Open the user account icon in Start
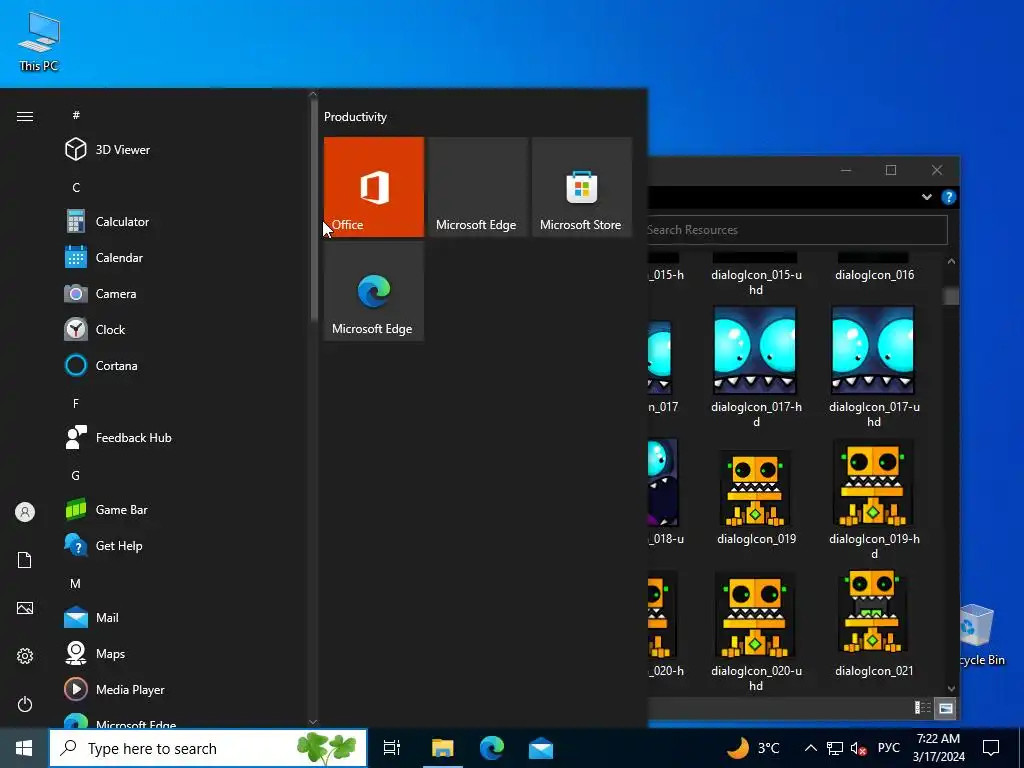This screenshot has height=768, width=1024. point(25,512)
